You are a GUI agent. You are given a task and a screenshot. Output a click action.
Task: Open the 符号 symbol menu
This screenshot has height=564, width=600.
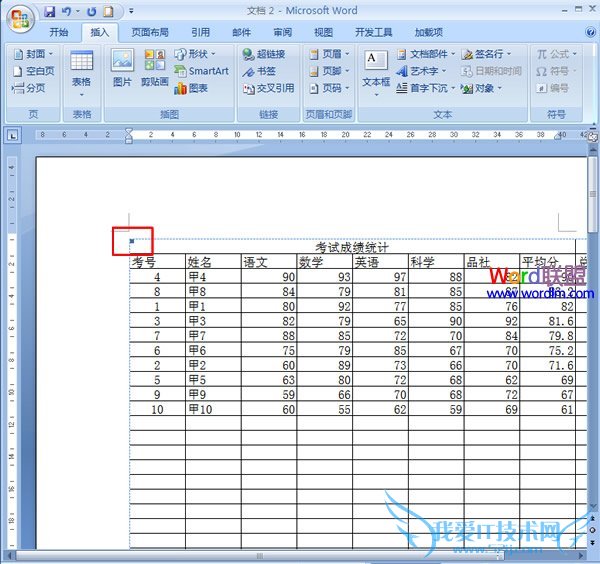[x=556, y=71]
